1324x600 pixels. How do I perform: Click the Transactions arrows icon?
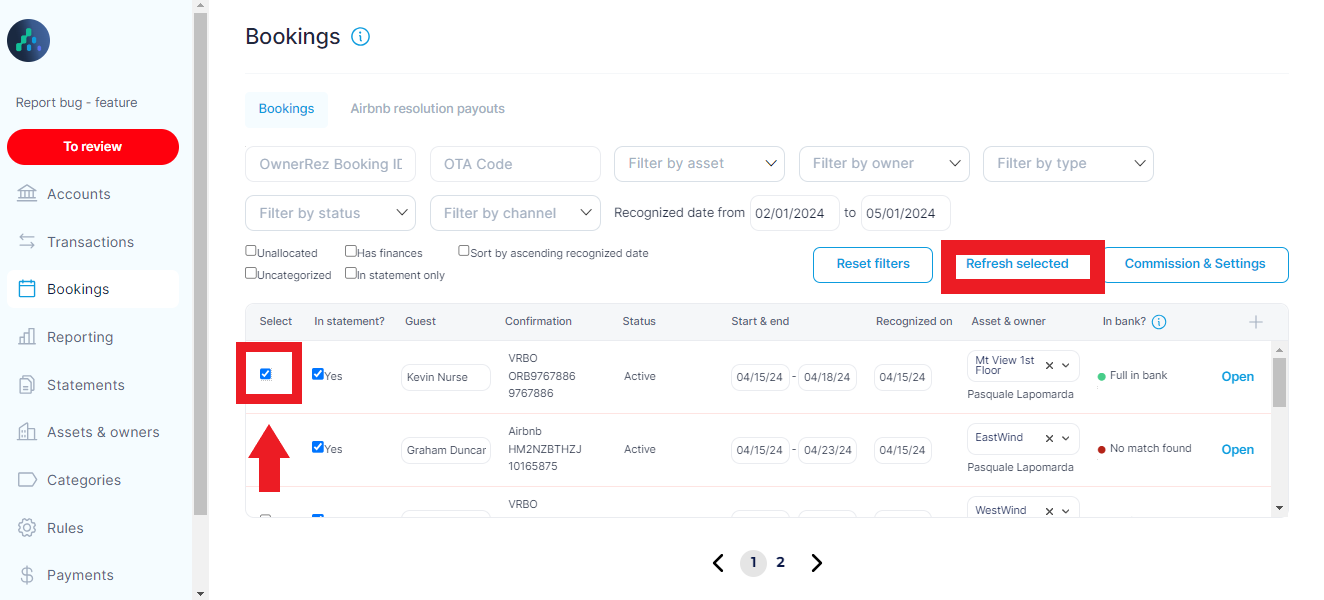[x=27, y=242]
